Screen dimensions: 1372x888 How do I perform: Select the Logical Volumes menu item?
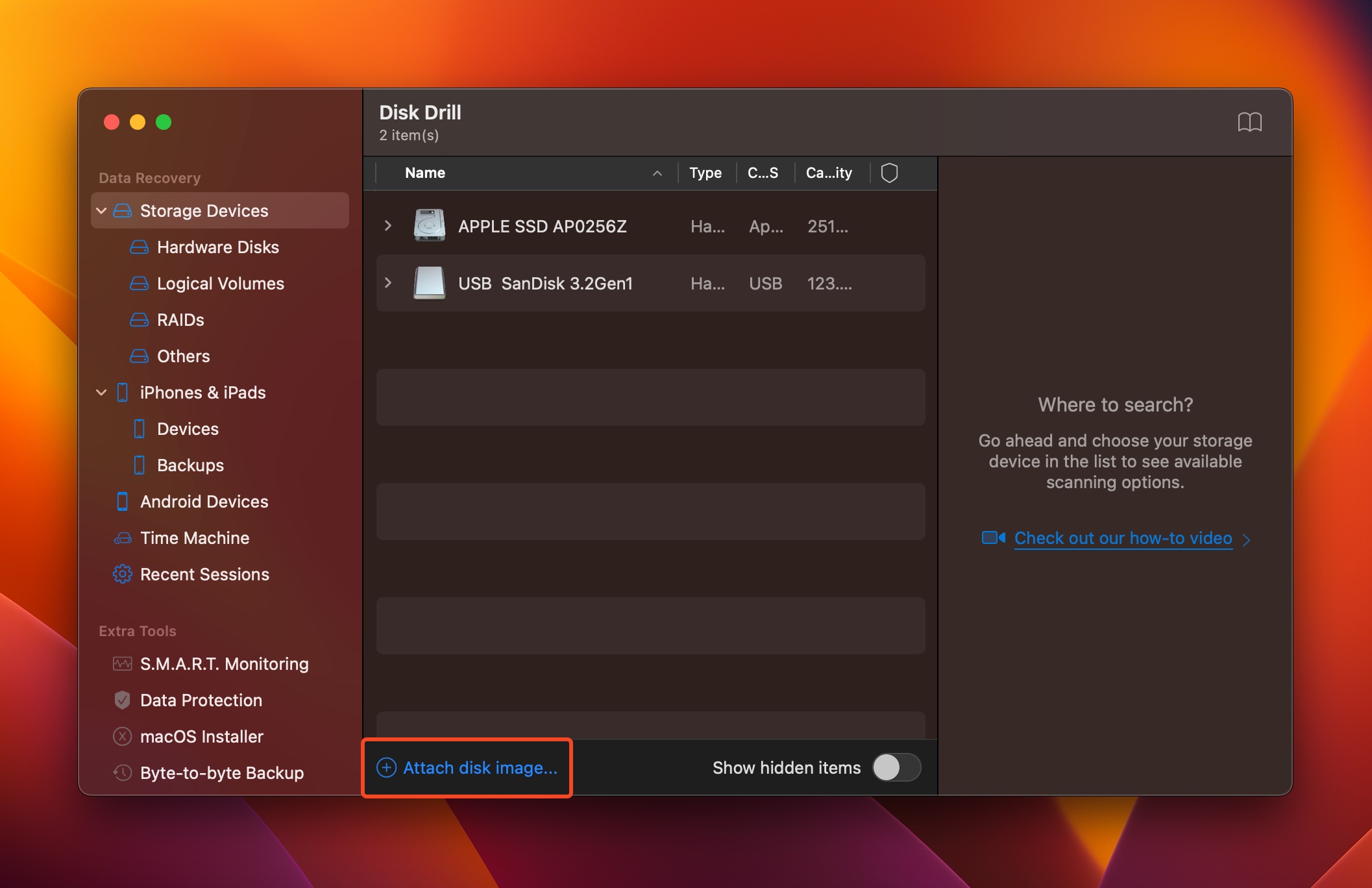coord(220,283)
